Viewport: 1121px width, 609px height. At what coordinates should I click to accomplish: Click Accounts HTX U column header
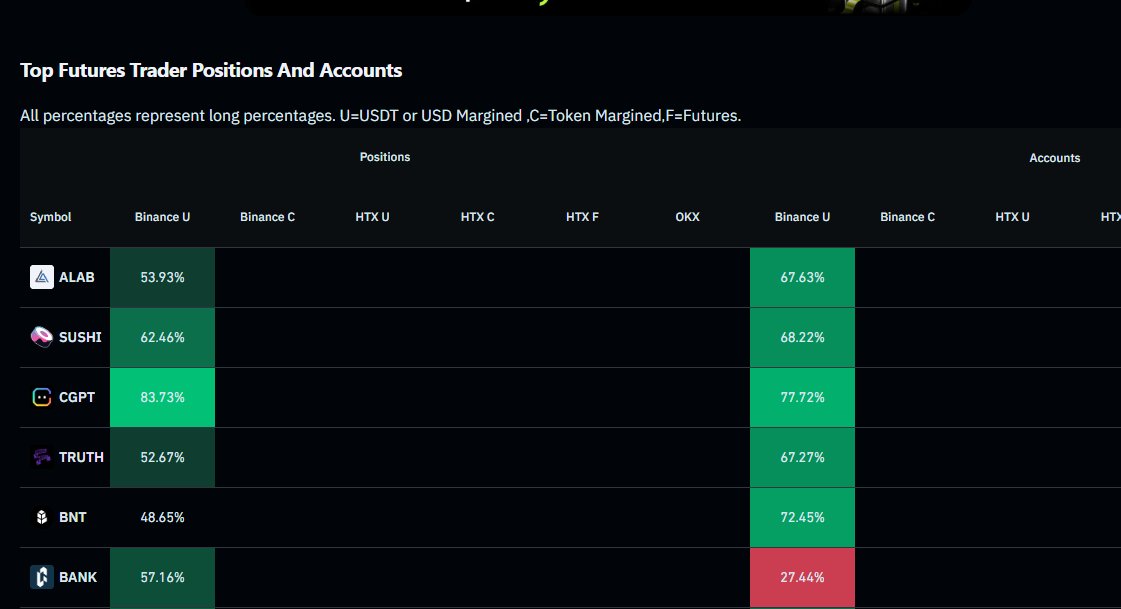(1012, 217)
